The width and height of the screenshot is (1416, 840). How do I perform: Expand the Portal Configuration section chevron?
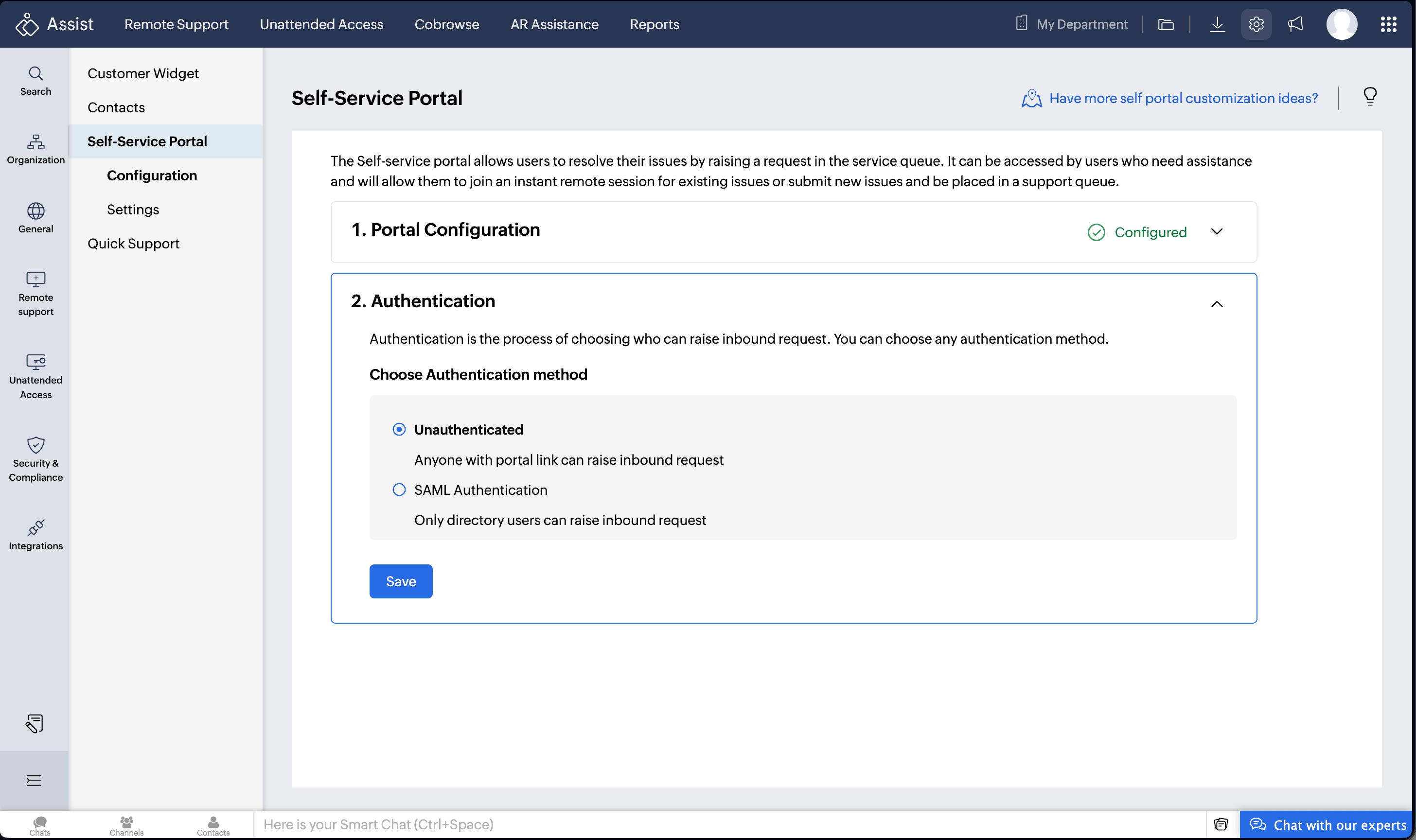[1217, 231]
